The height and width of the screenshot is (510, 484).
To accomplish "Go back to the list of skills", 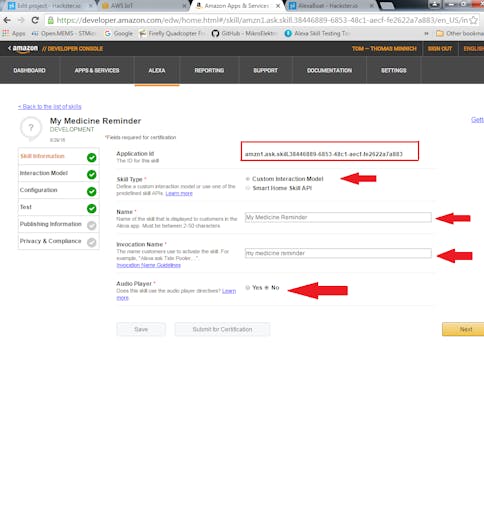I will 50,107.
